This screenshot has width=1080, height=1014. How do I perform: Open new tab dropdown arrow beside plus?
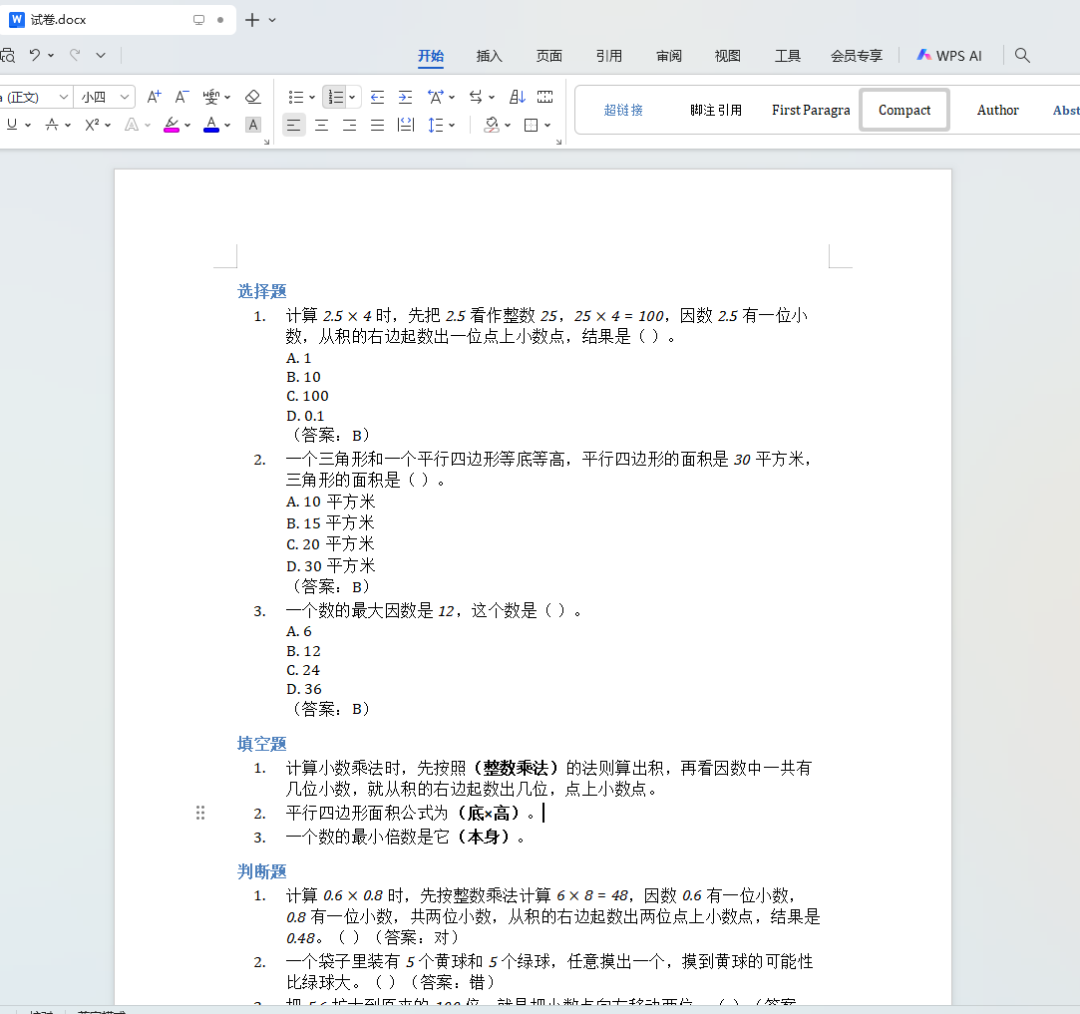[272, 20]
